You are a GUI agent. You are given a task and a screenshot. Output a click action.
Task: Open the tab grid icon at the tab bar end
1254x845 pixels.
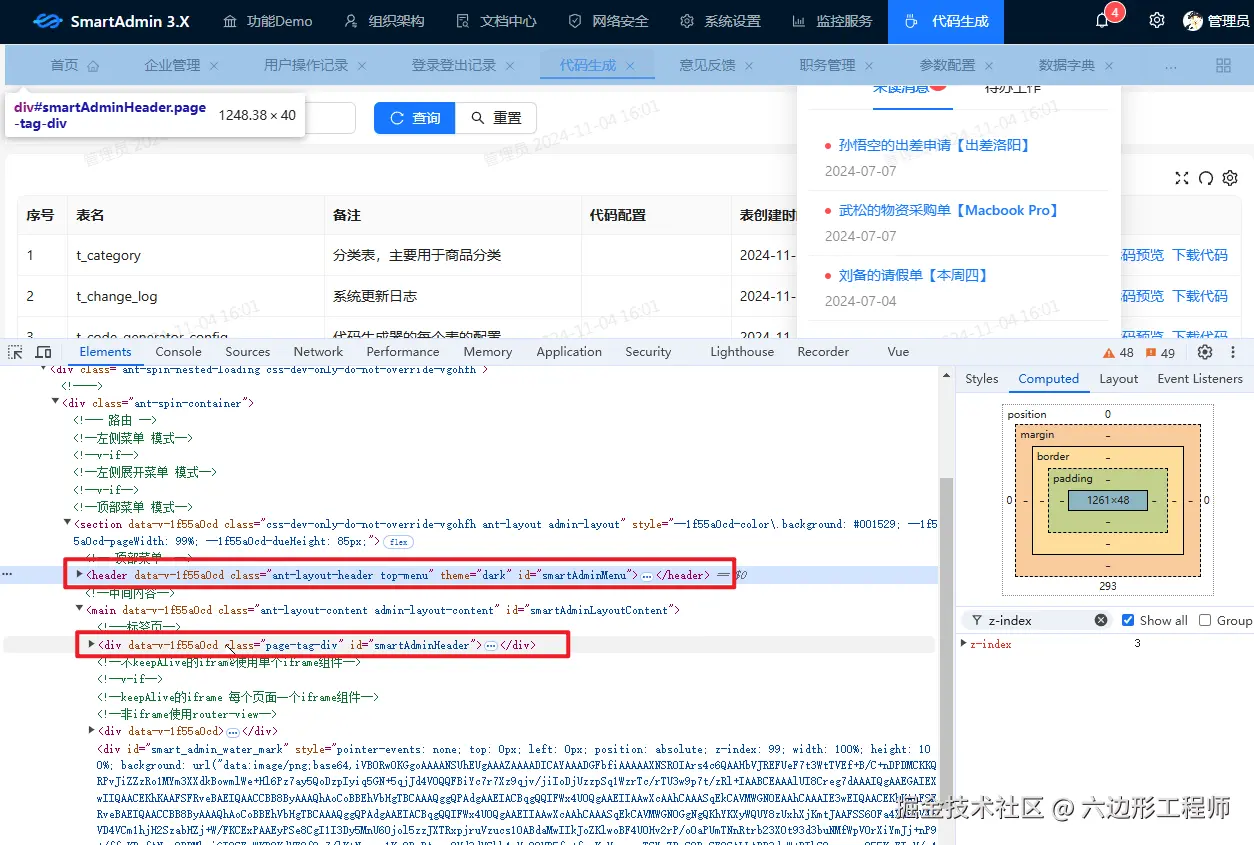[x=1223, y=65]
